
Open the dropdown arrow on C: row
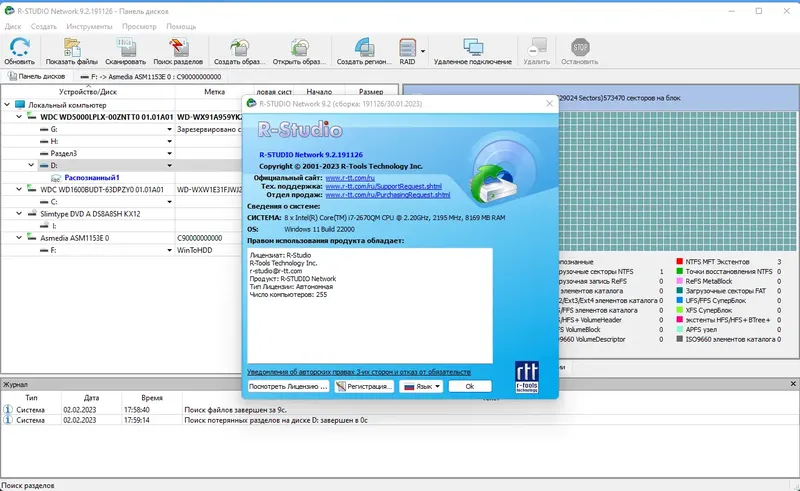(x=169, y=202)
